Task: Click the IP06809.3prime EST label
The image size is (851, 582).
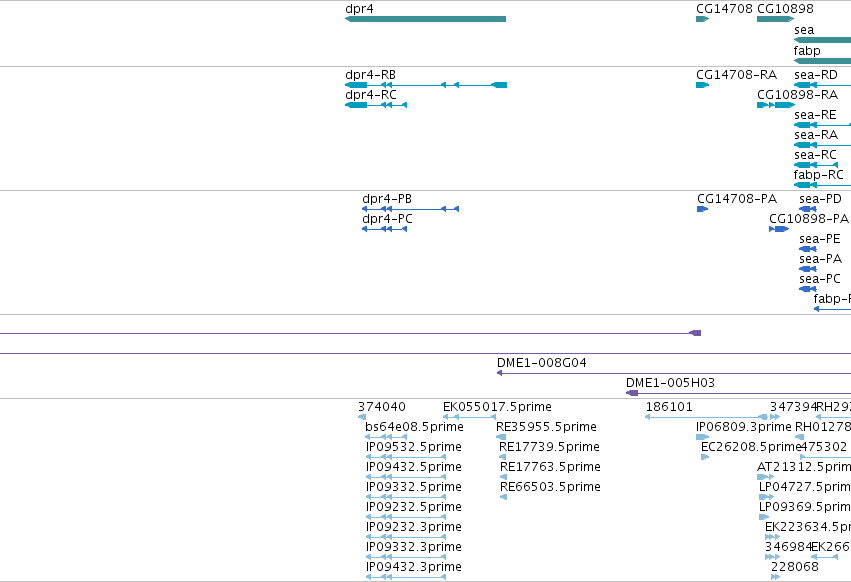Action: coord(744,427)
